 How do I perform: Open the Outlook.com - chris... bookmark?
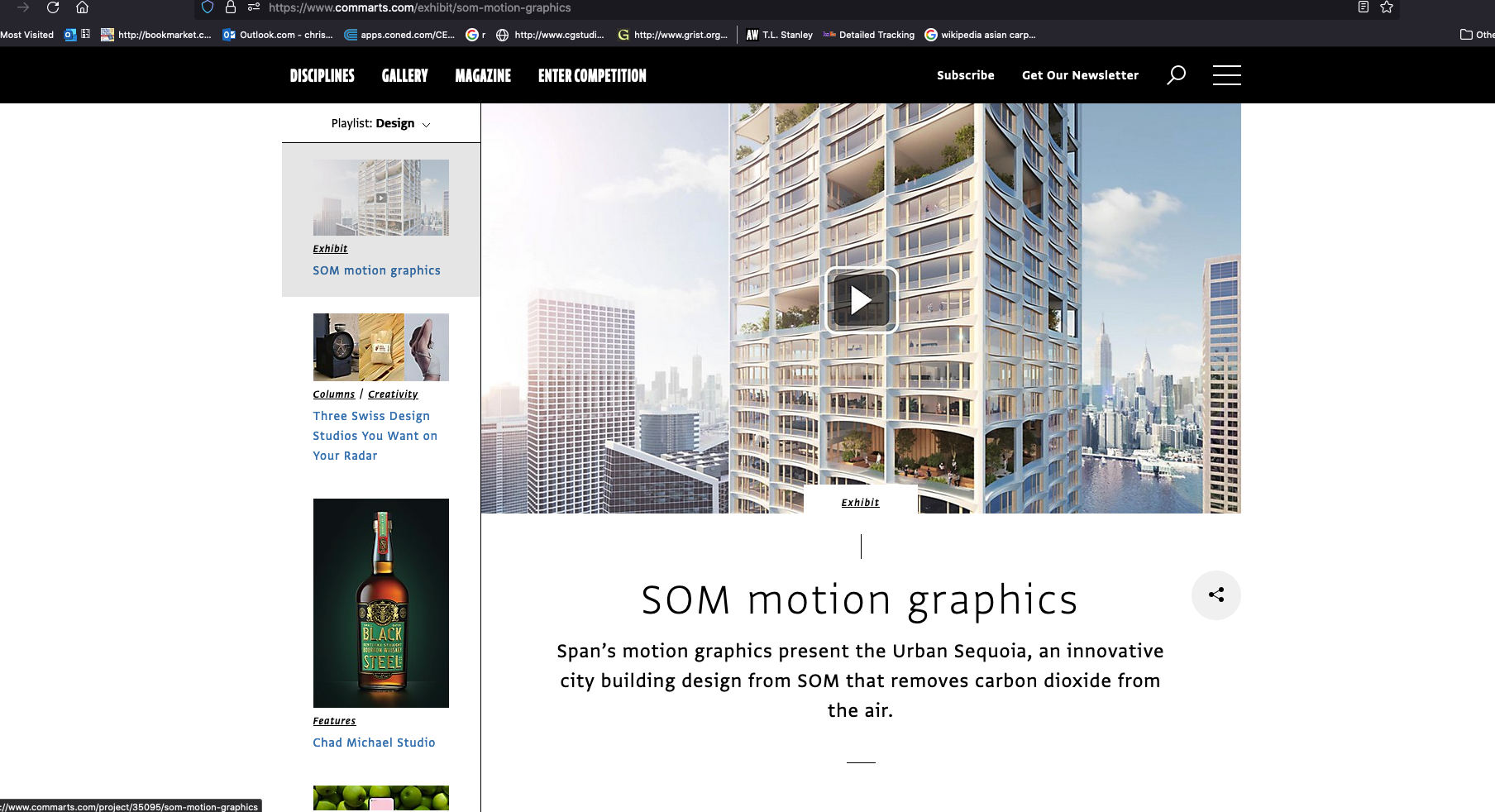tap(278, 35)
